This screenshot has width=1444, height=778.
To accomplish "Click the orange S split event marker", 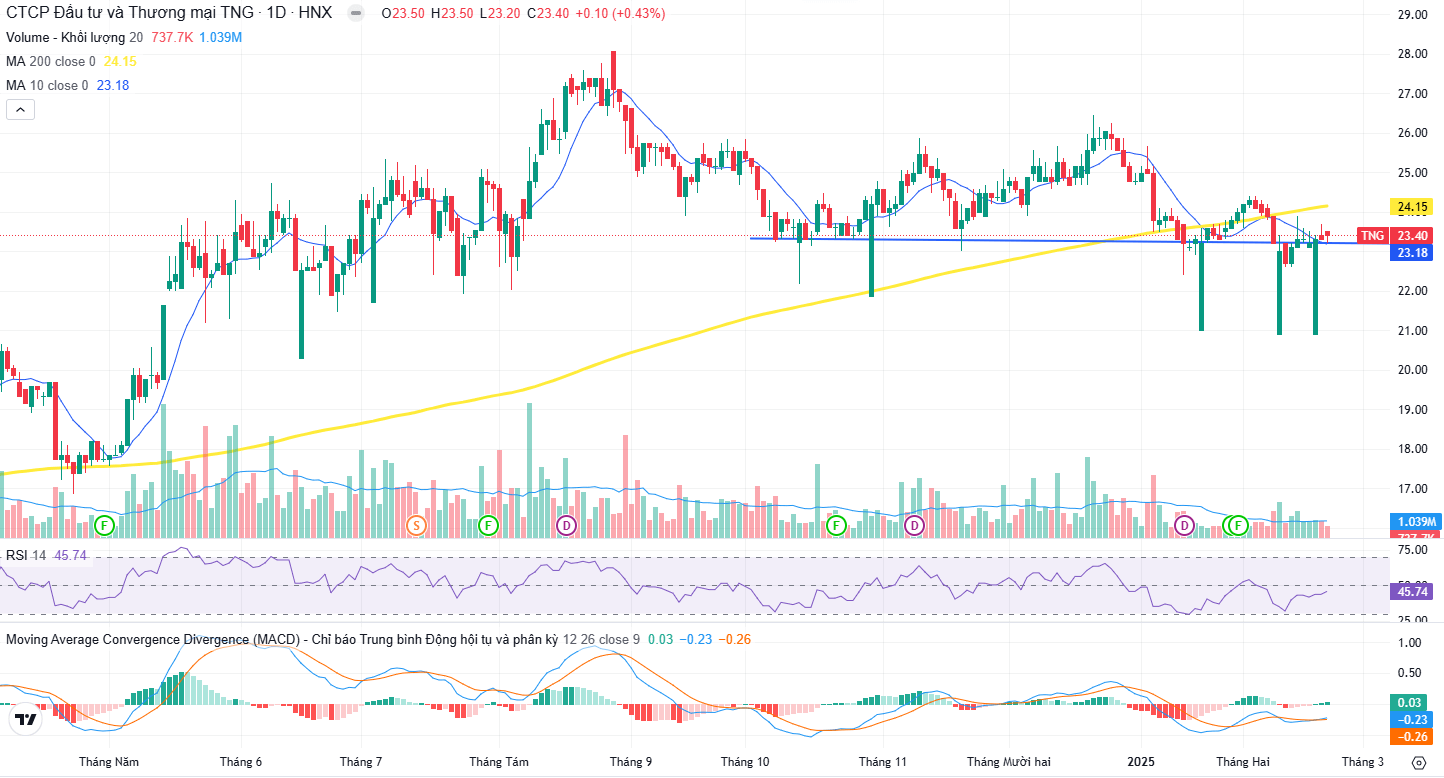I will pyautogui.click(x=417, y=525).
